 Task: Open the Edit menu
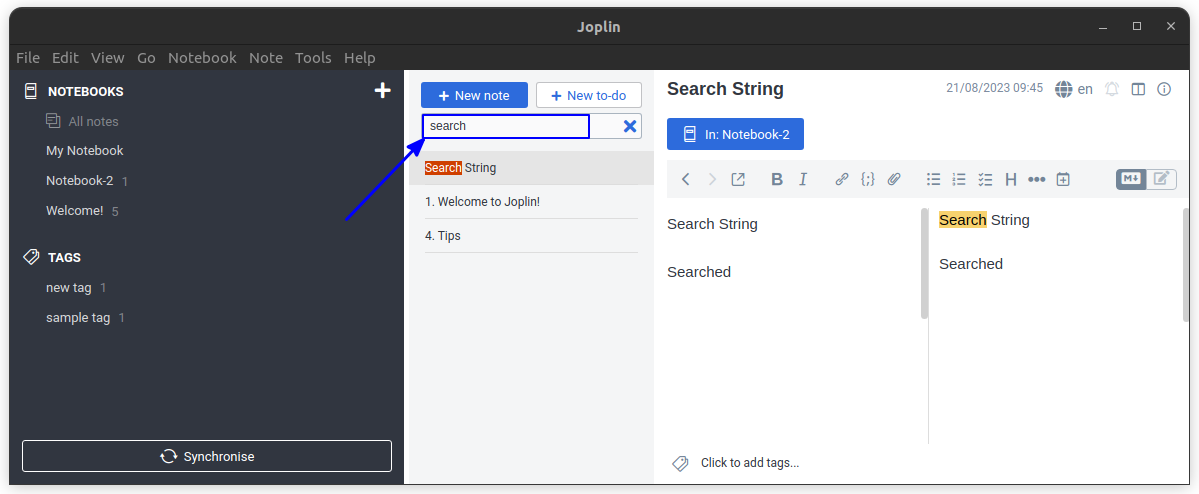point(65,57)
